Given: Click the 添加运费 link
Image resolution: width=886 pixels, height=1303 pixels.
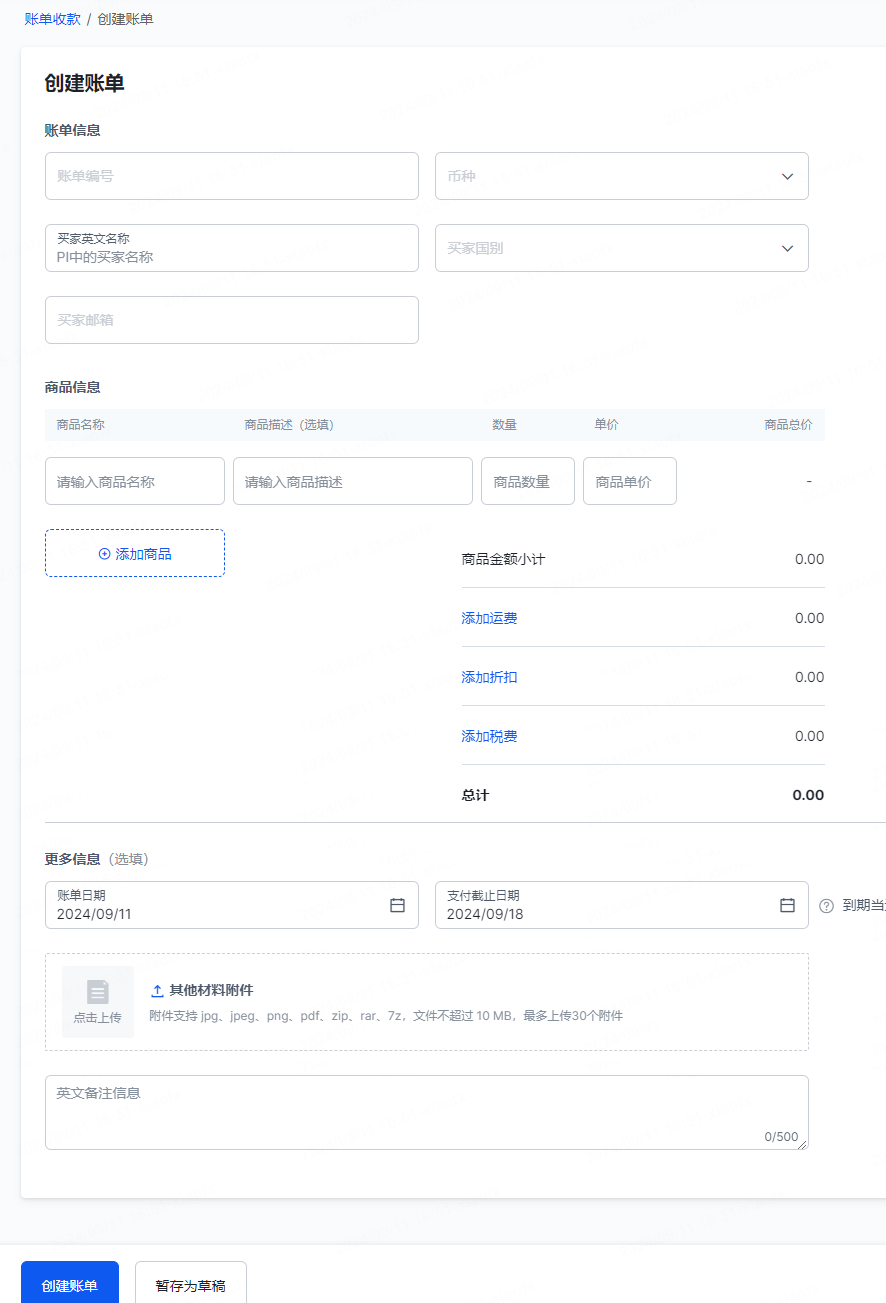Looking at the screenshot, I should coord(489,618).
